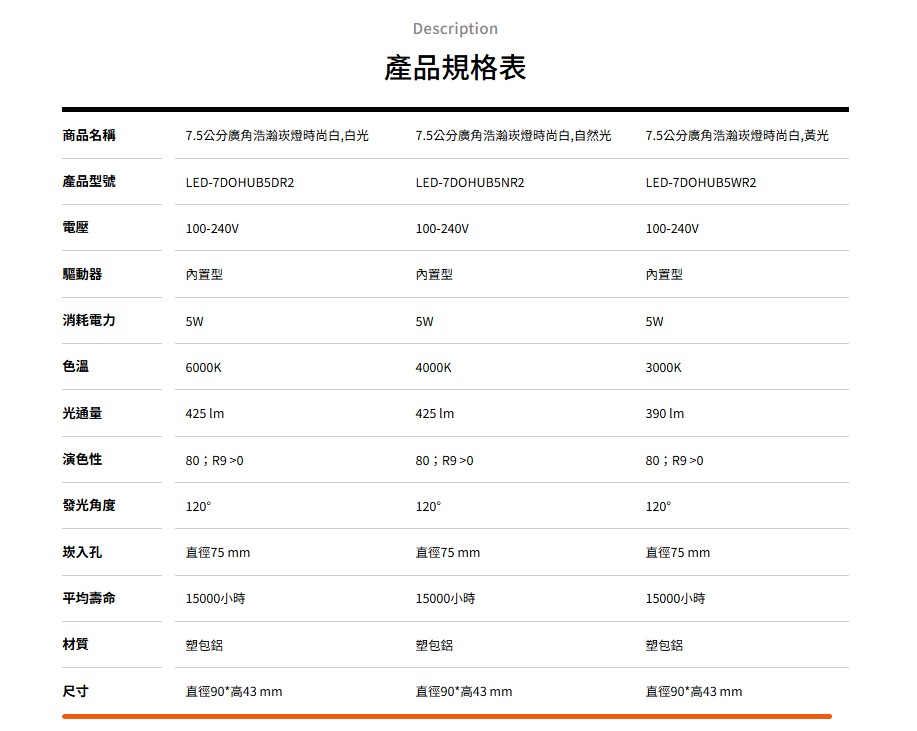Viewport: 917px width, 731px height.
Task: Select the 演色性 row label
Action: (x=82, y=459)
